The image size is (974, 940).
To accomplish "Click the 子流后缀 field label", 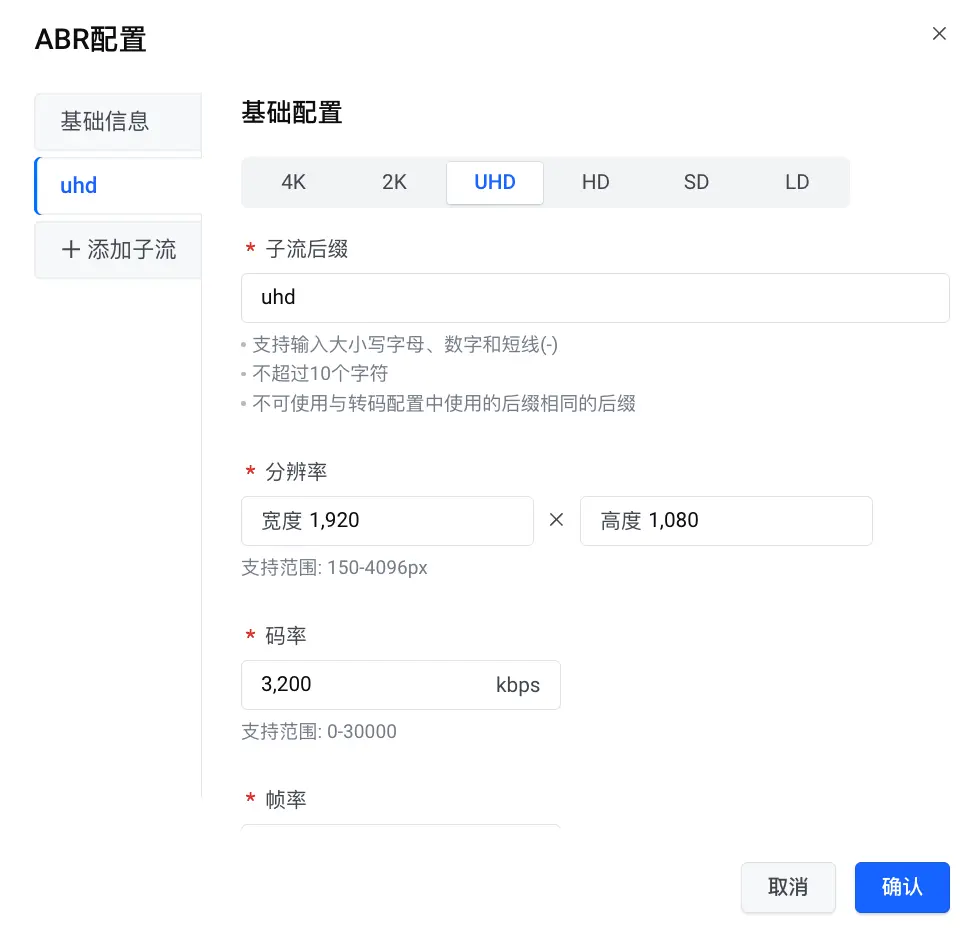I will 306,249.
